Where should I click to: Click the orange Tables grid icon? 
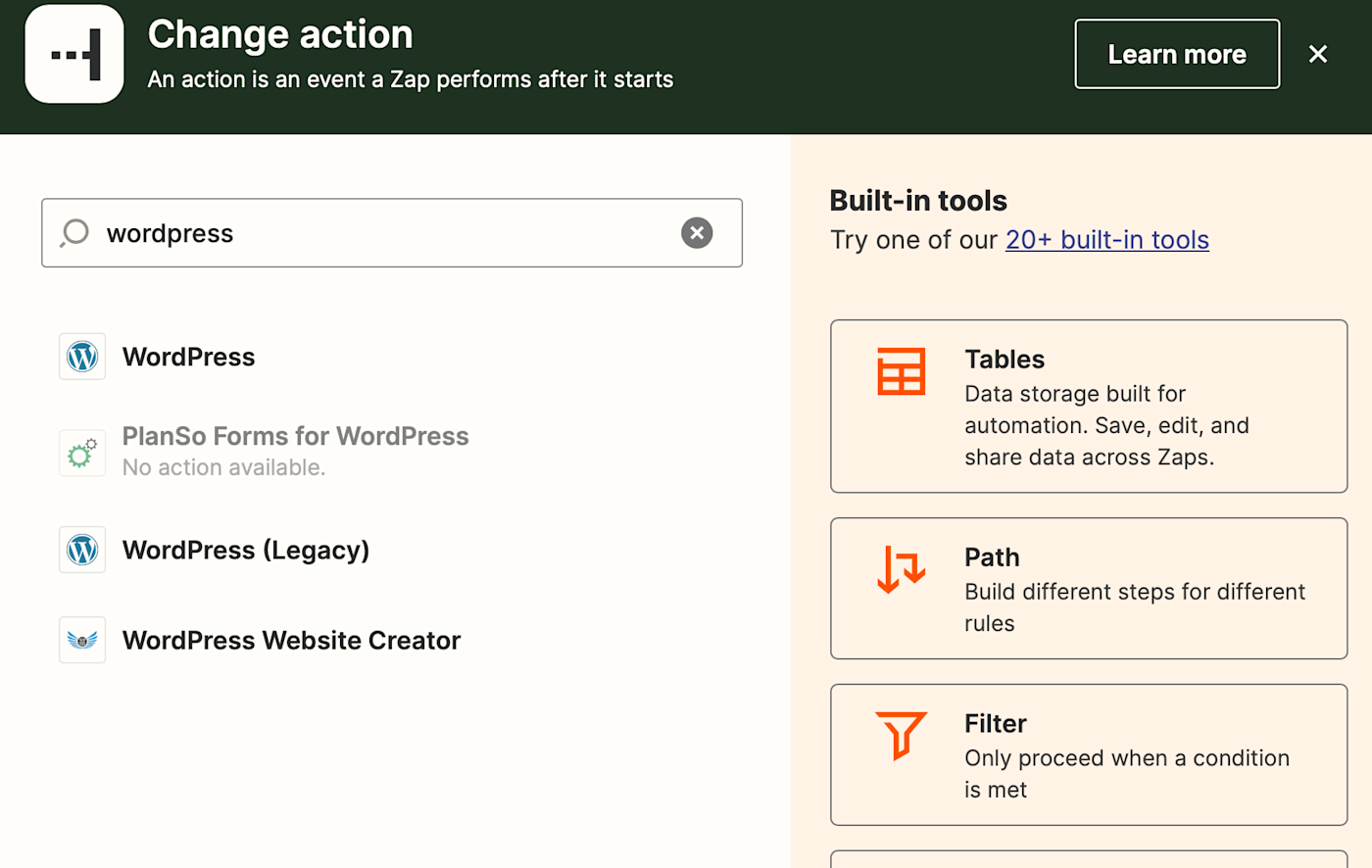tap(901, 371)
